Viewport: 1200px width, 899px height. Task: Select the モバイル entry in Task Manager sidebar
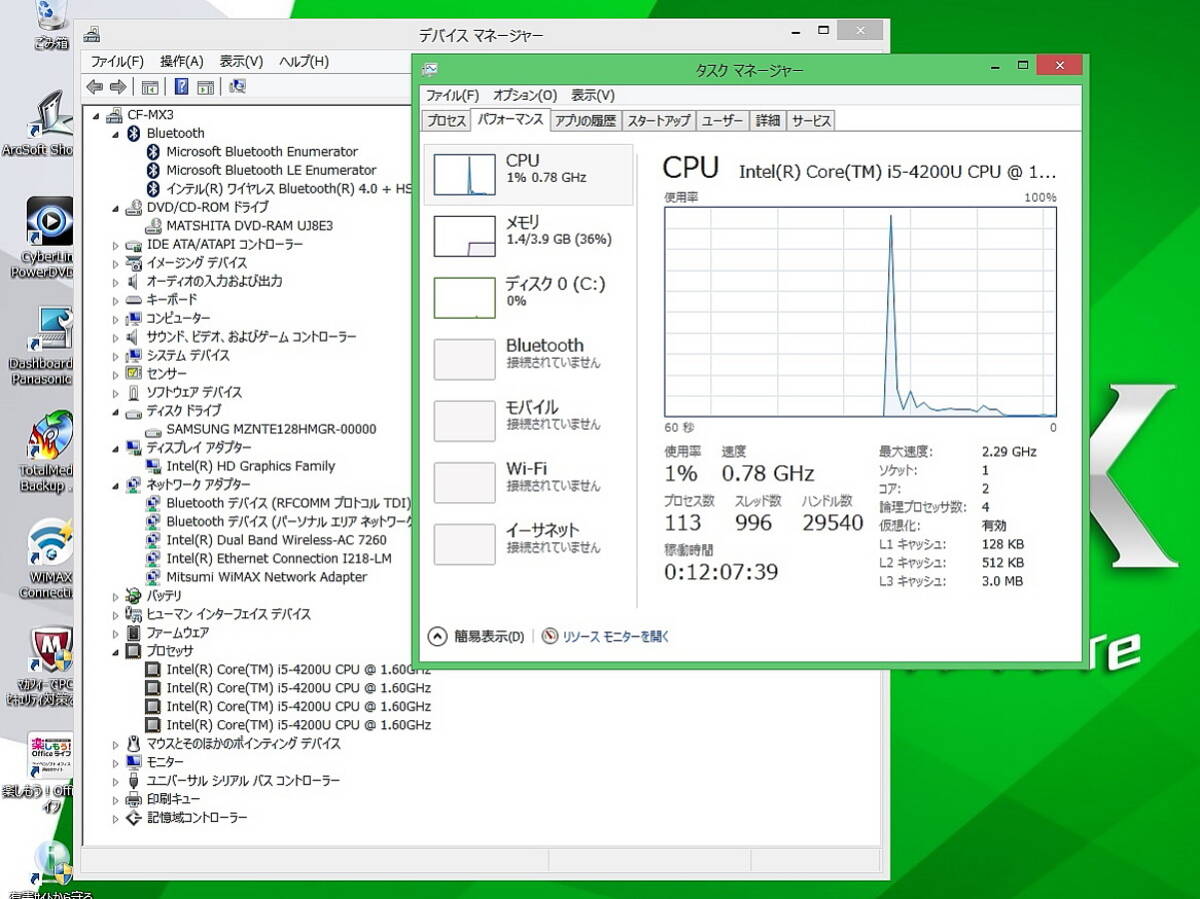(530, 421)
